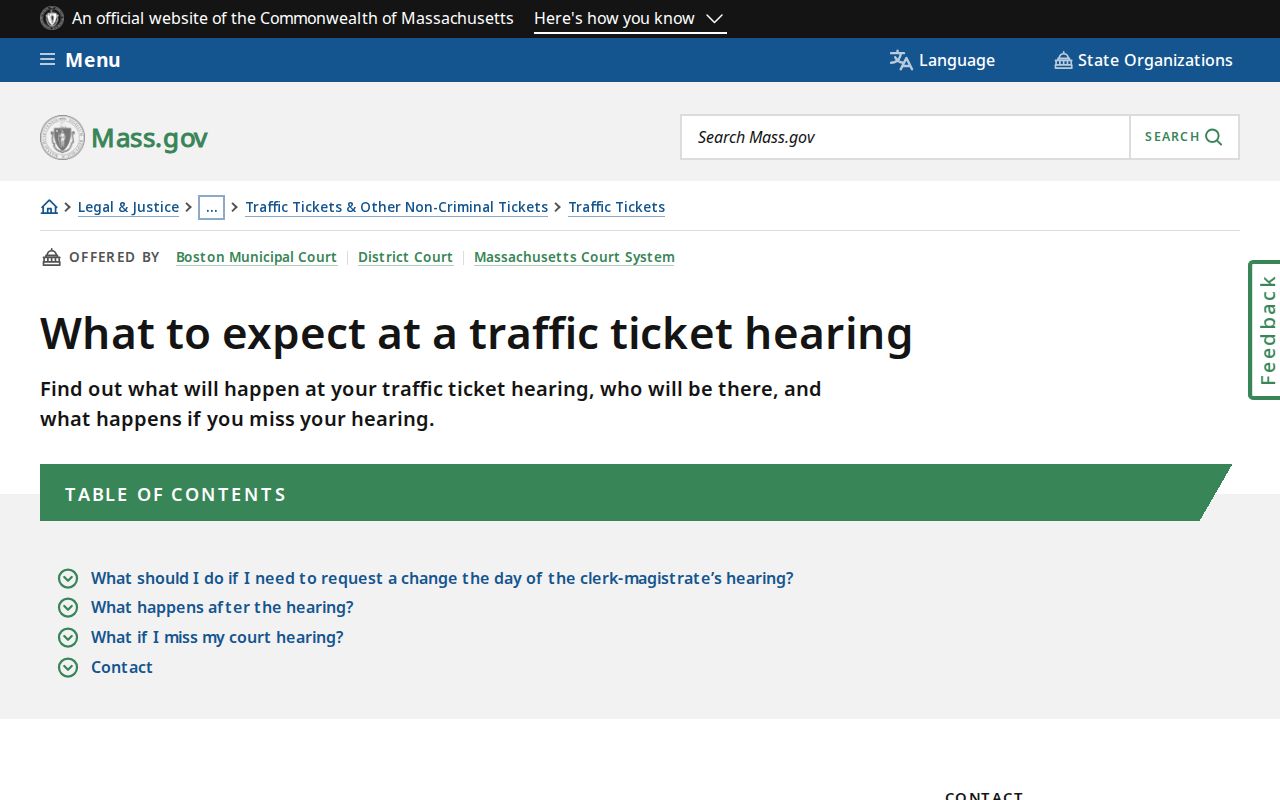1280x800 pixels.
Task: Jump to 'request a change the day' question
Action: point(442,578)
